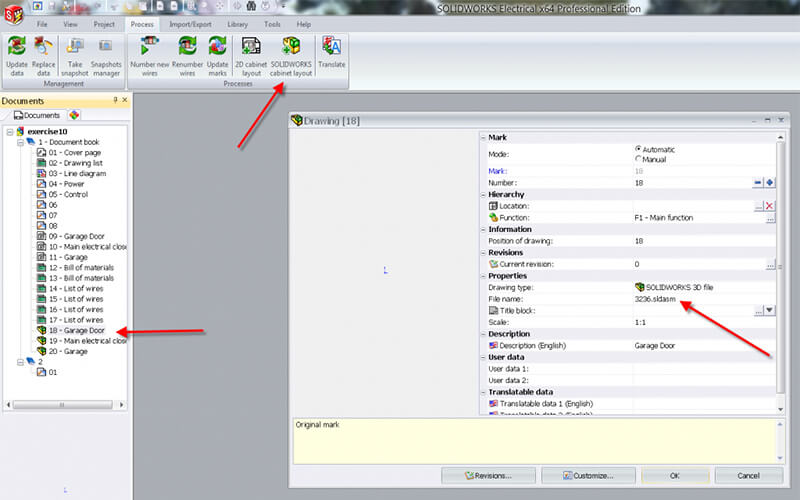This screenshot has height=500, width=800.
Task: Click the Replace data ribbon icon
Action: point(43,56)
